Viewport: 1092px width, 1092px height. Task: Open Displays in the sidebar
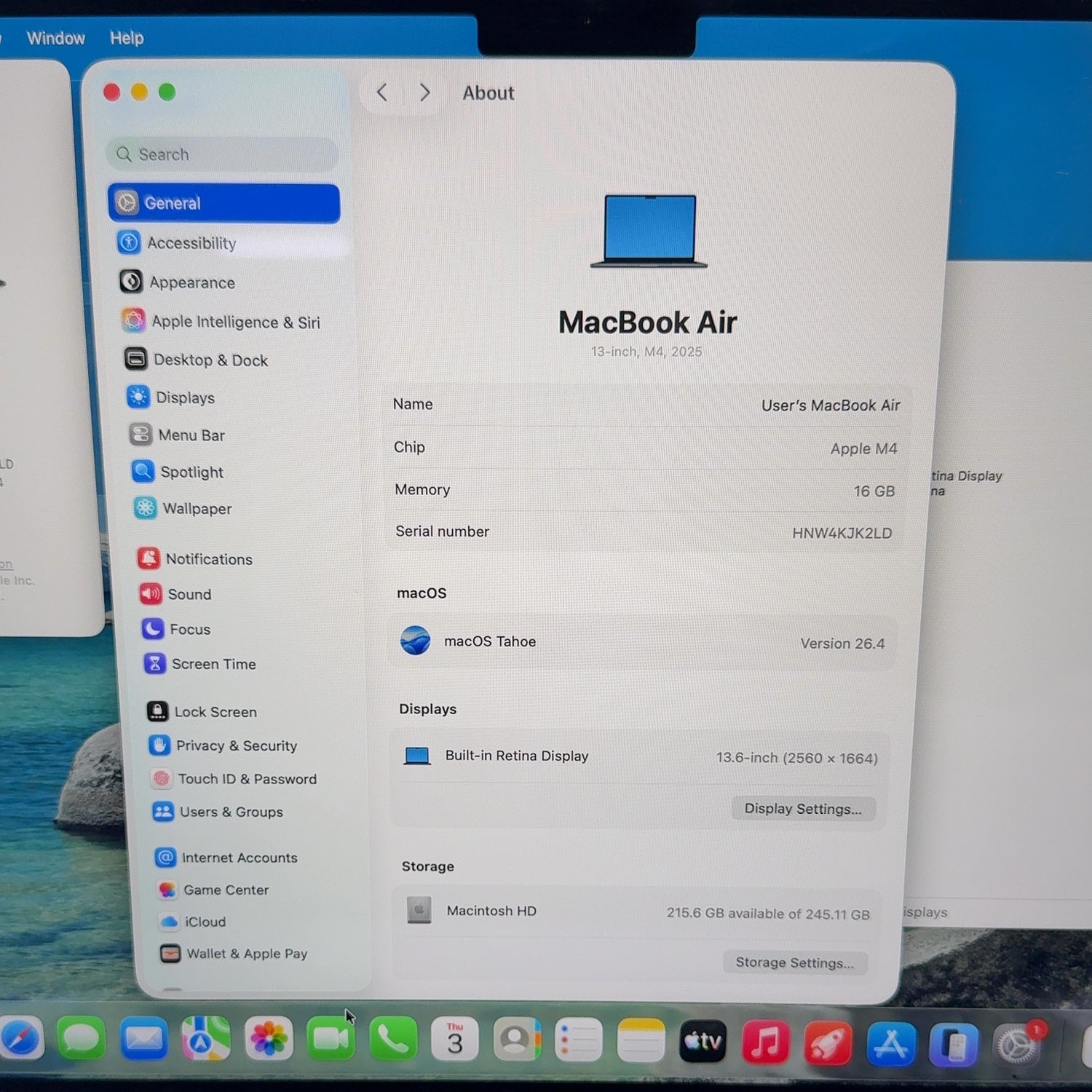(170, 397)
